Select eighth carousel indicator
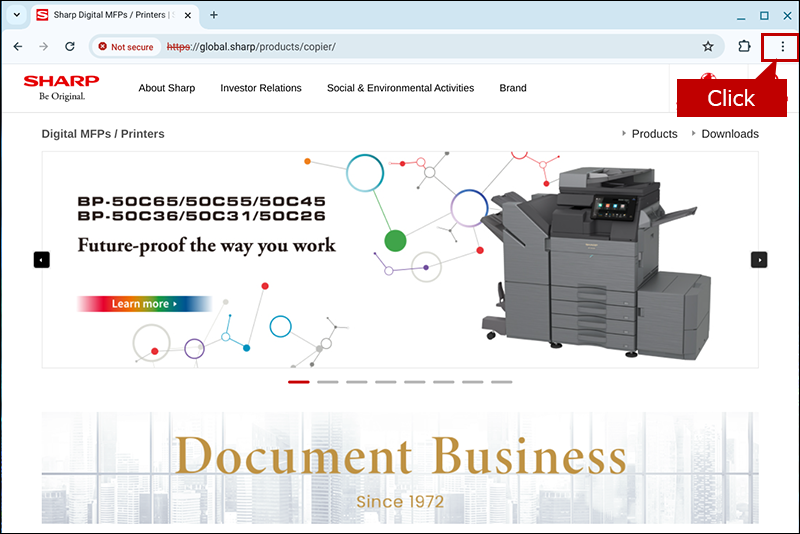Viewport: 800px width, 534px height. point(502,382)
